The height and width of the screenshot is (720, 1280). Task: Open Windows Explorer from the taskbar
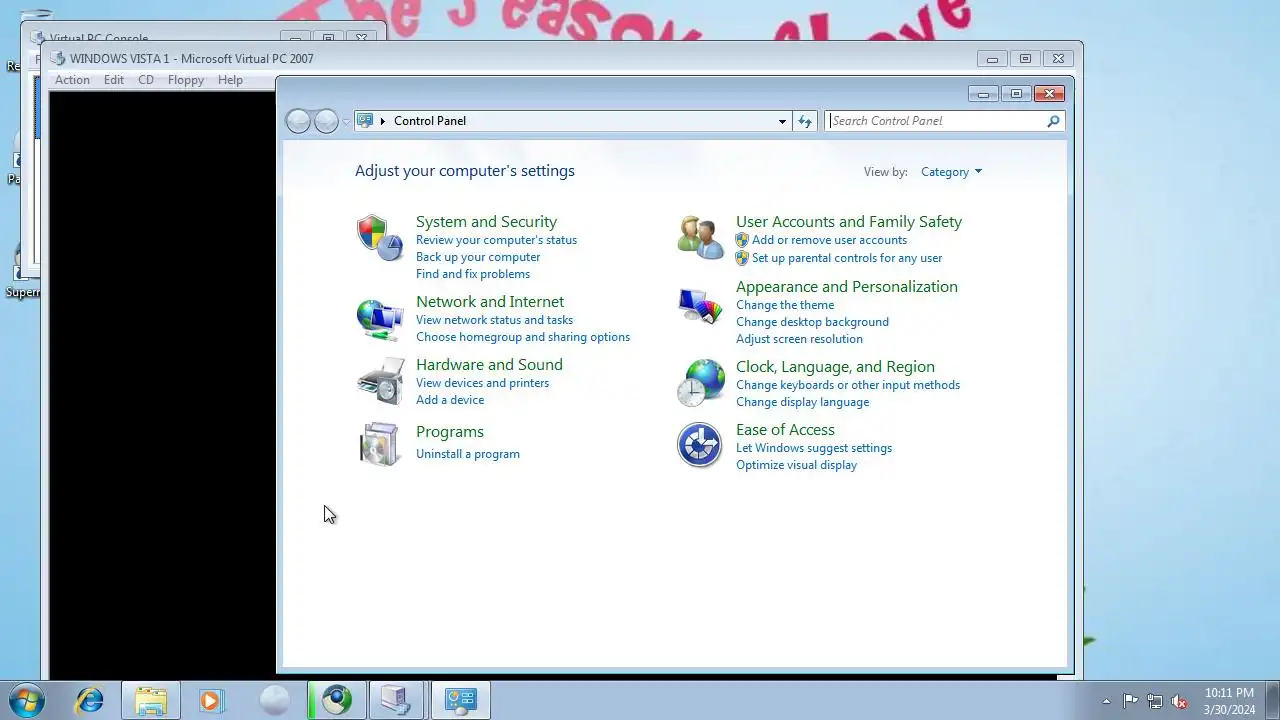pos(151,700)
